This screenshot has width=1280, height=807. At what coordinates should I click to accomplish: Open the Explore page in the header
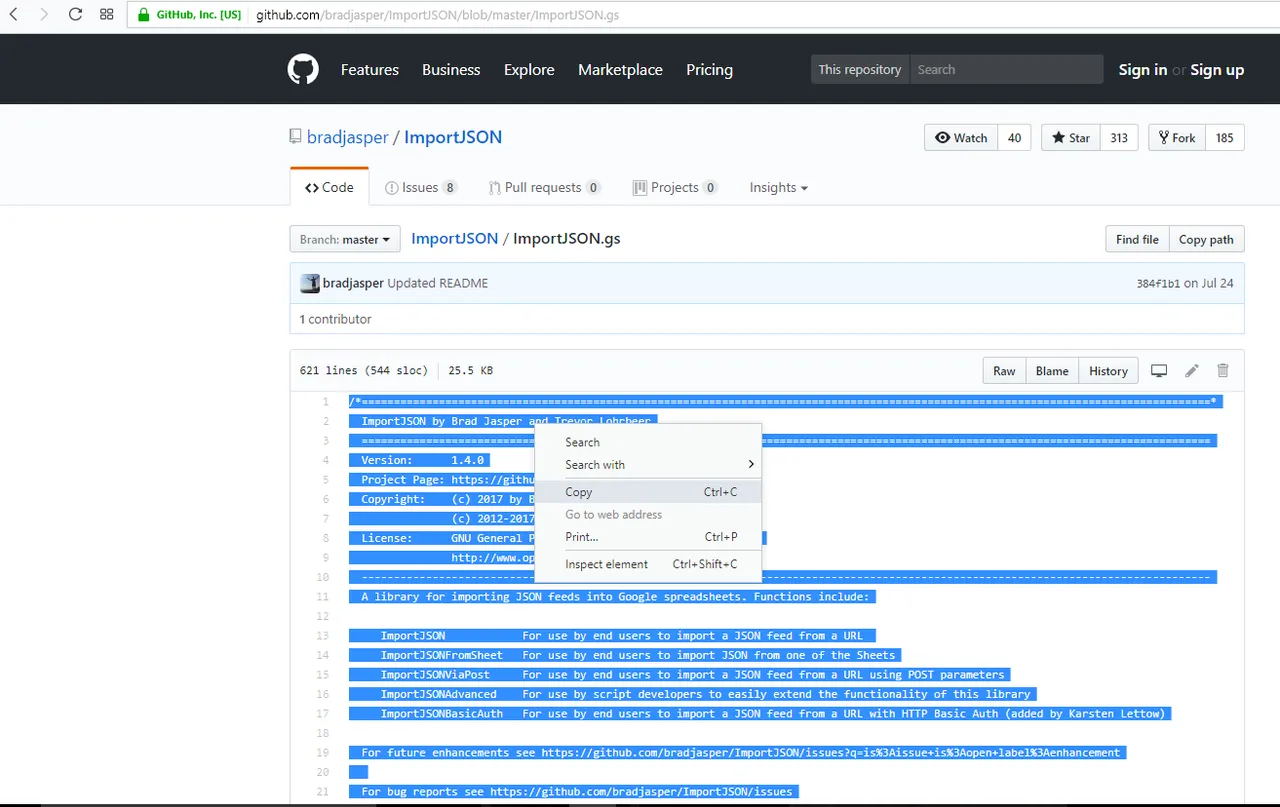529,70
